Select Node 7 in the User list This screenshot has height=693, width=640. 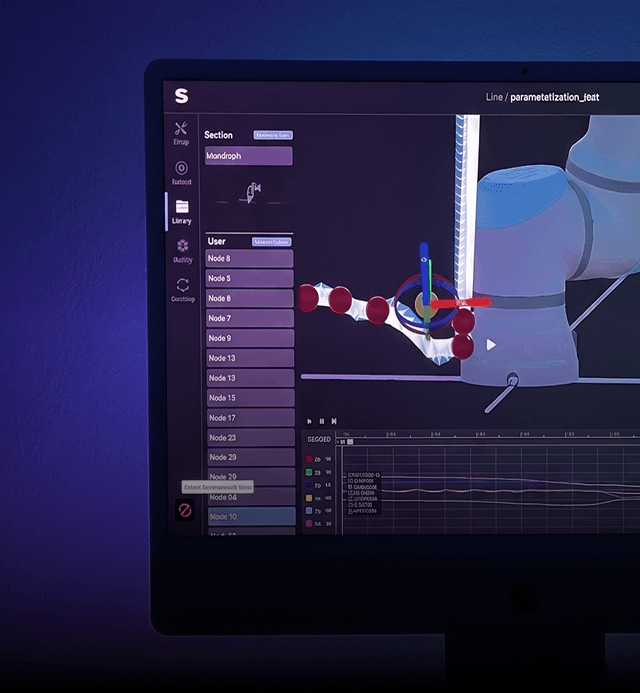[250, 318]
